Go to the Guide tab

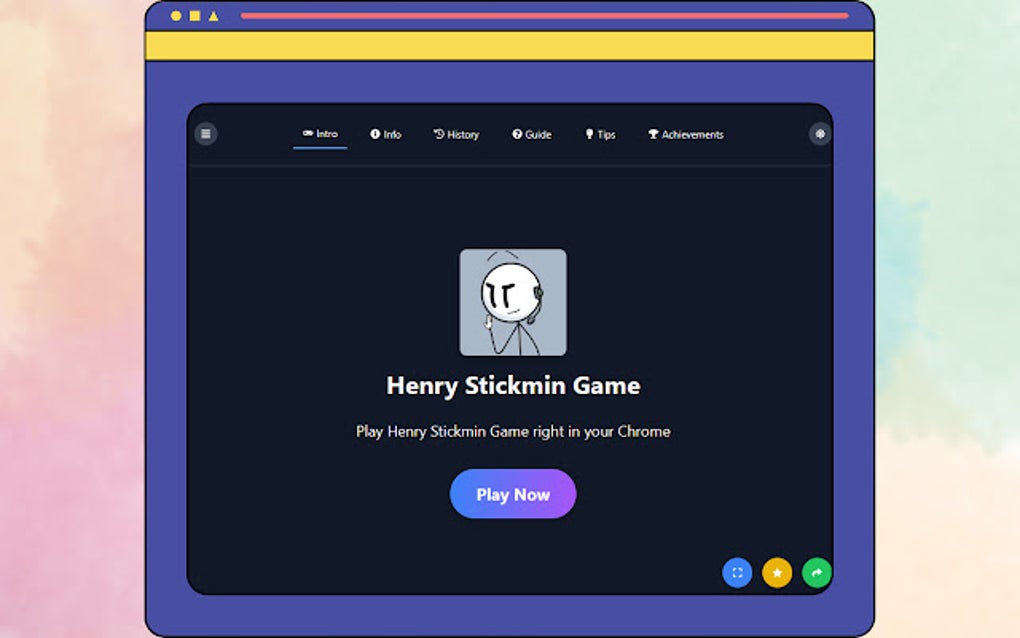click(x=531, y=135)
